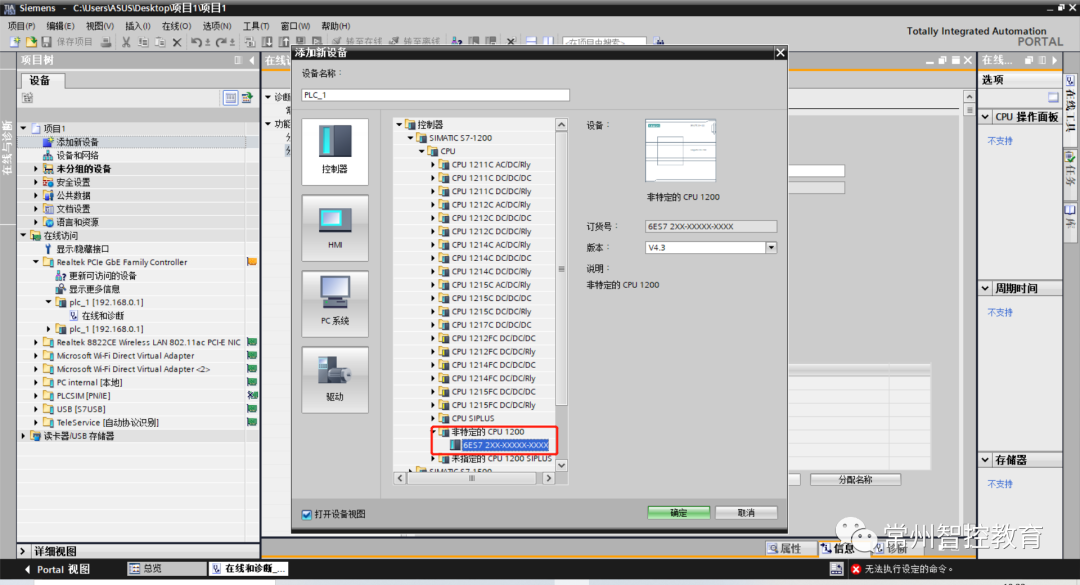Image resolution: width=1080 pixels, height=585 pixels.
Task: Click the 设备名称 PLC_1 input field
Action: click(x=435, y=95)
